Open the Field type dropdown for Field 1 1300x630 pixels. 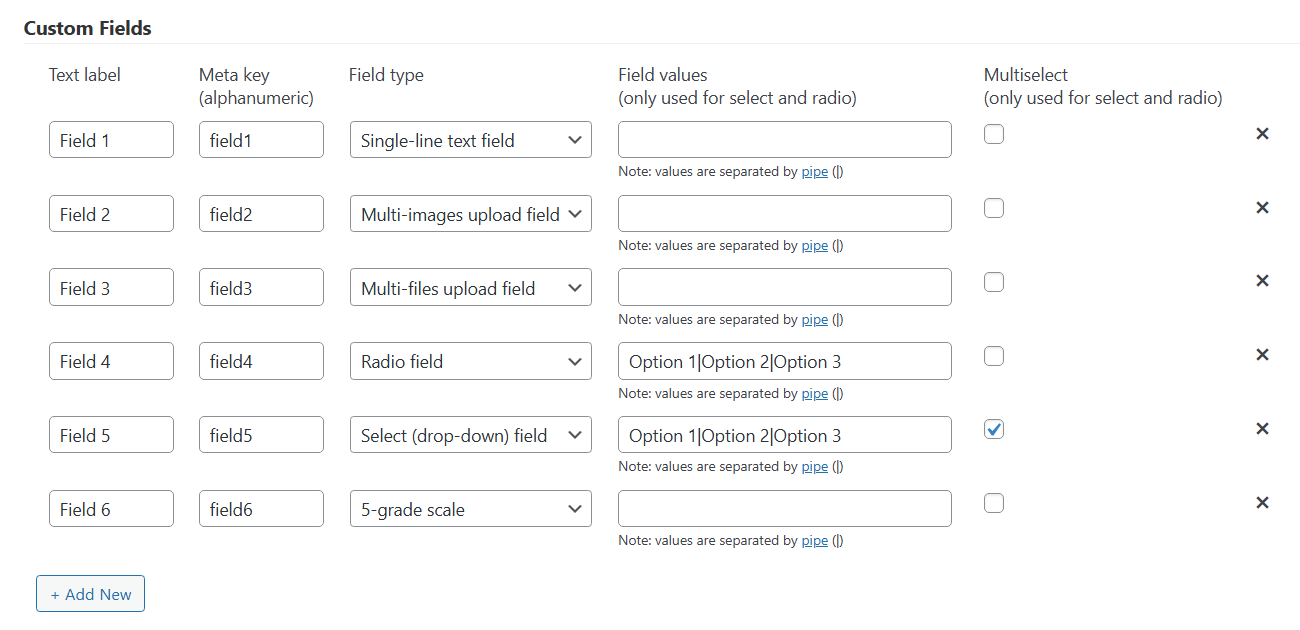pos(470,140)
